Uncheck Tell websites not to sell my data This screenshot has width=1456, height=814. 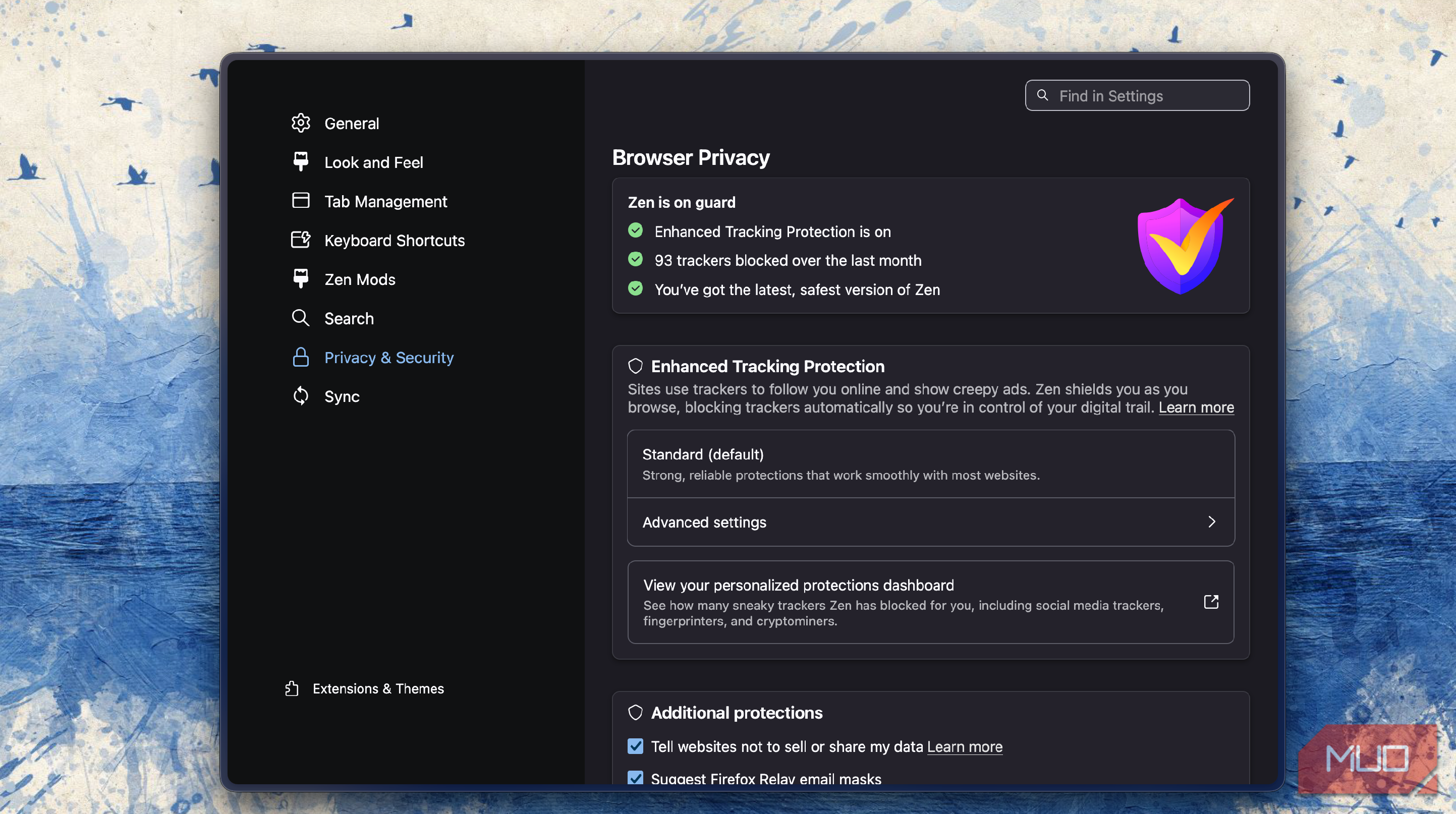(635, 746)
